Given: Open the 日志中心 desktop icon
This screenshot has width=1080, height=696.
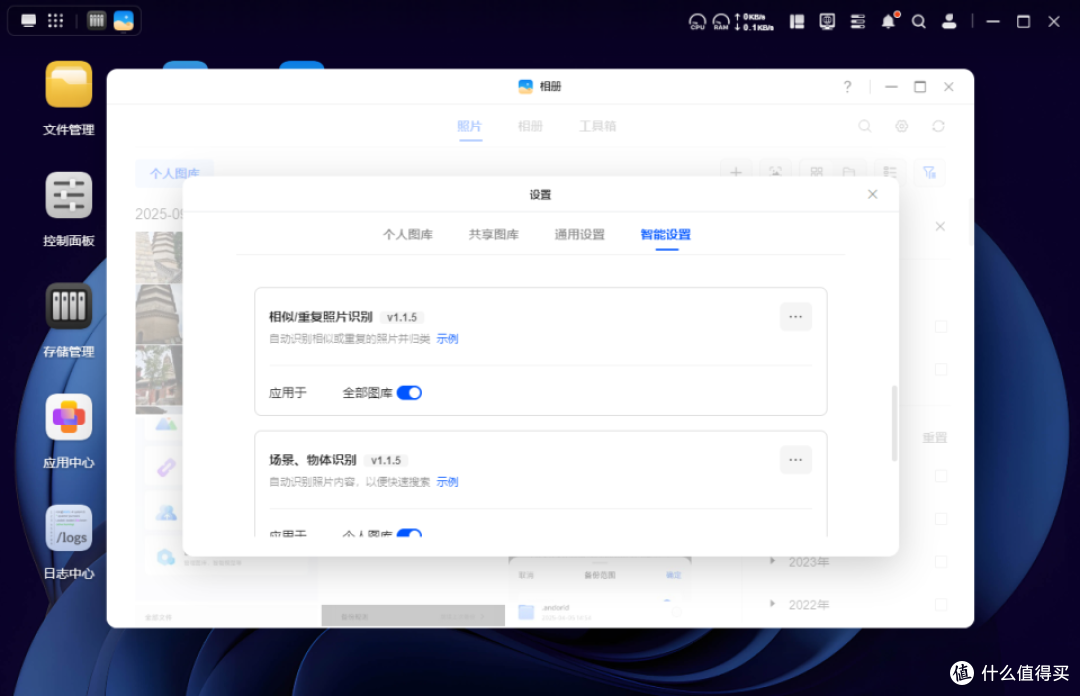Looking at the screenshot, I should click(x=68, y=528).
